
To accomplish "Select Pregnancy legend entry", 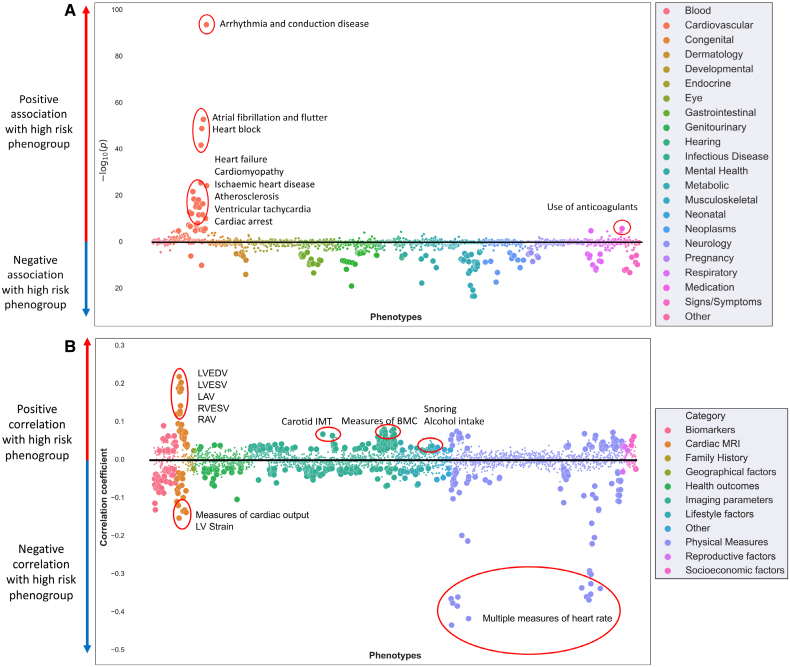I will [709, 258].
